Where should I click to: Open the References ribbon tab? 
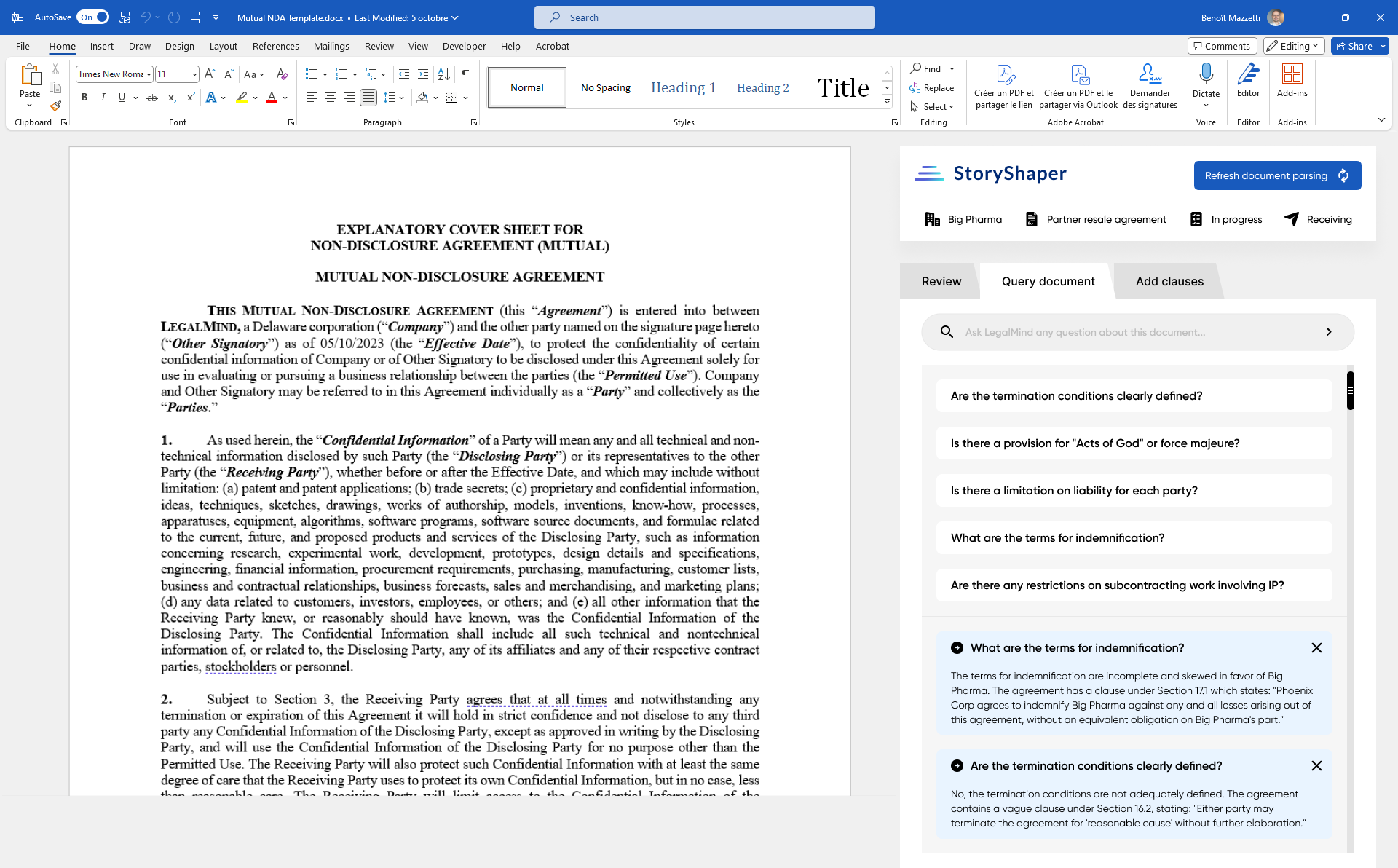click(275, 46)
